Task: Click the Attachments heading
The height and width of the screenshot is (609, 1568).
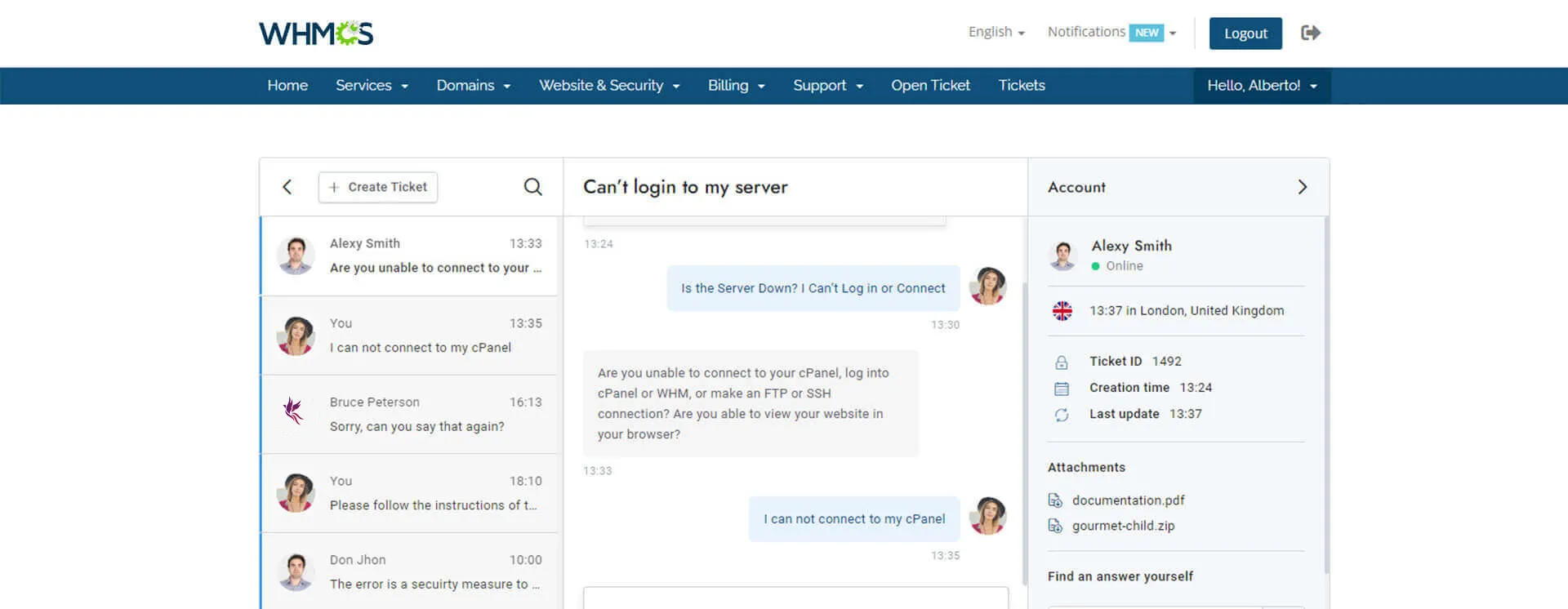Action: pos(1086,468)
